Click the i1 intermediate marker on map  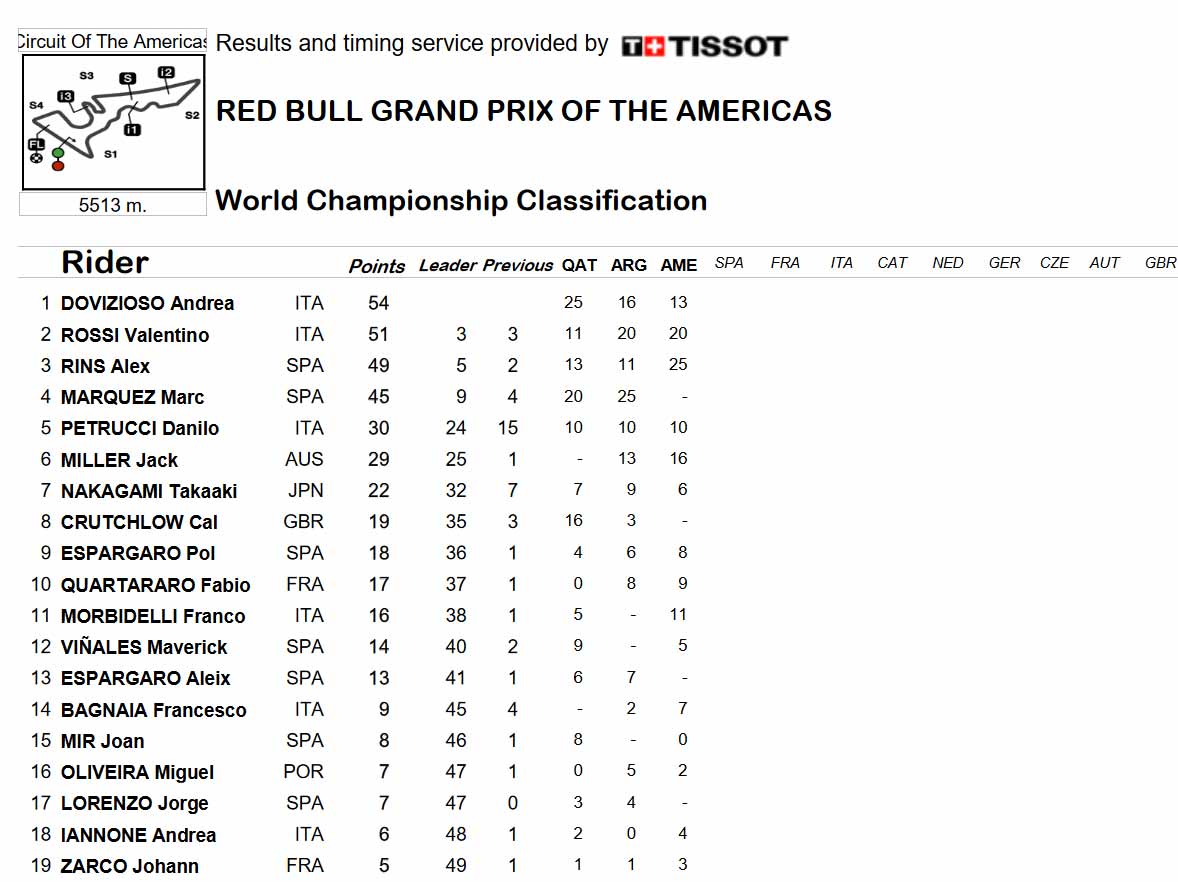[x=132, y=130]
